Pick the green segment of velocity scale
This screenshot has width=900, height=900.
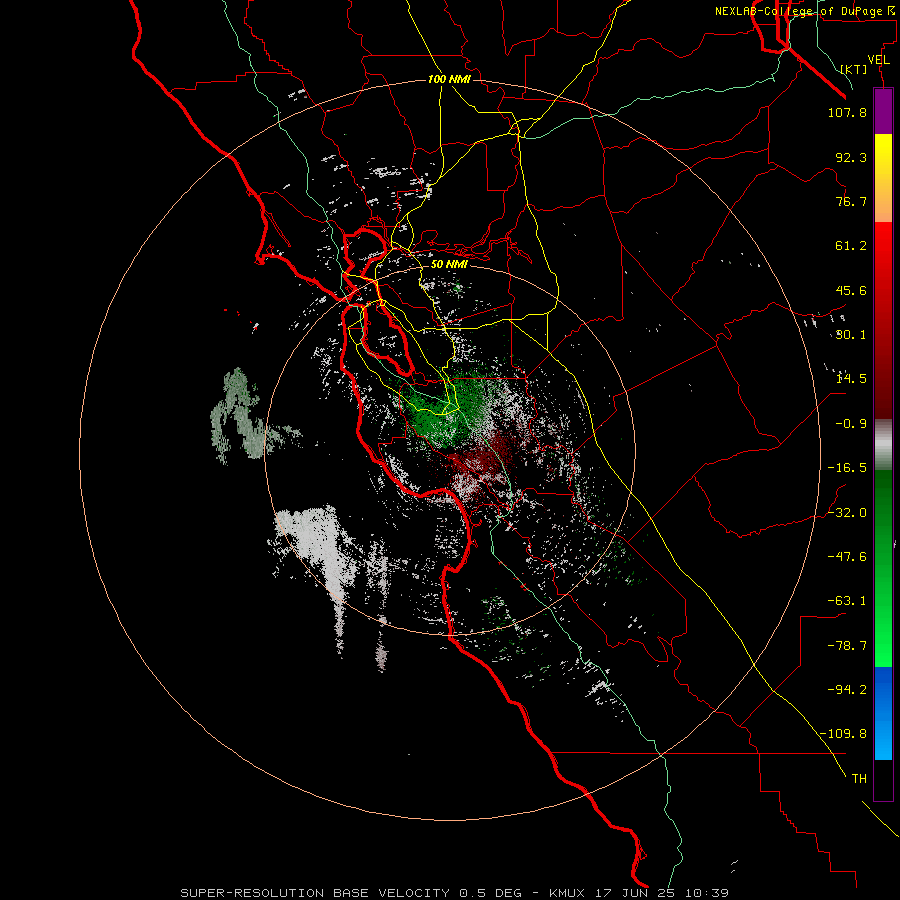point(883,568)
